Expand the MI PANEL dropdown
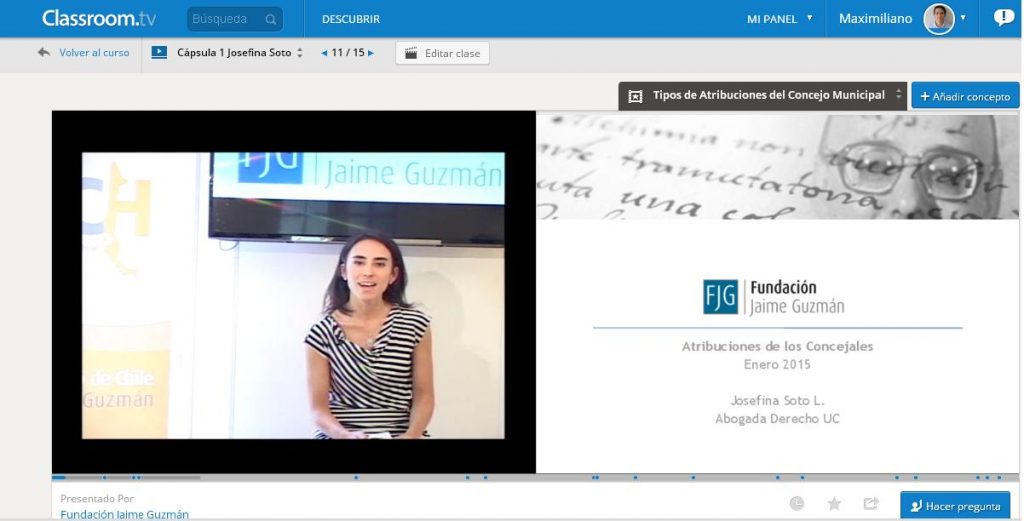Image resolution: width=1024 pixels, height=521 pixels. 779,19
